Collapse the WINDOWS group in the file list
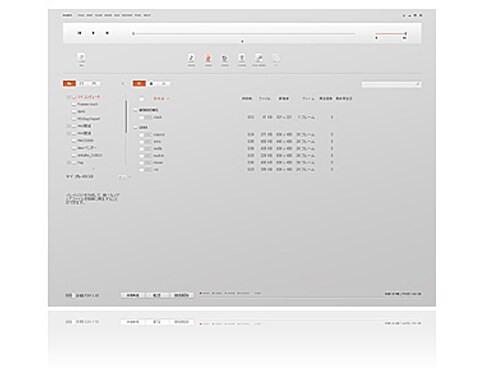490x368 pixels. pos(135,110)
